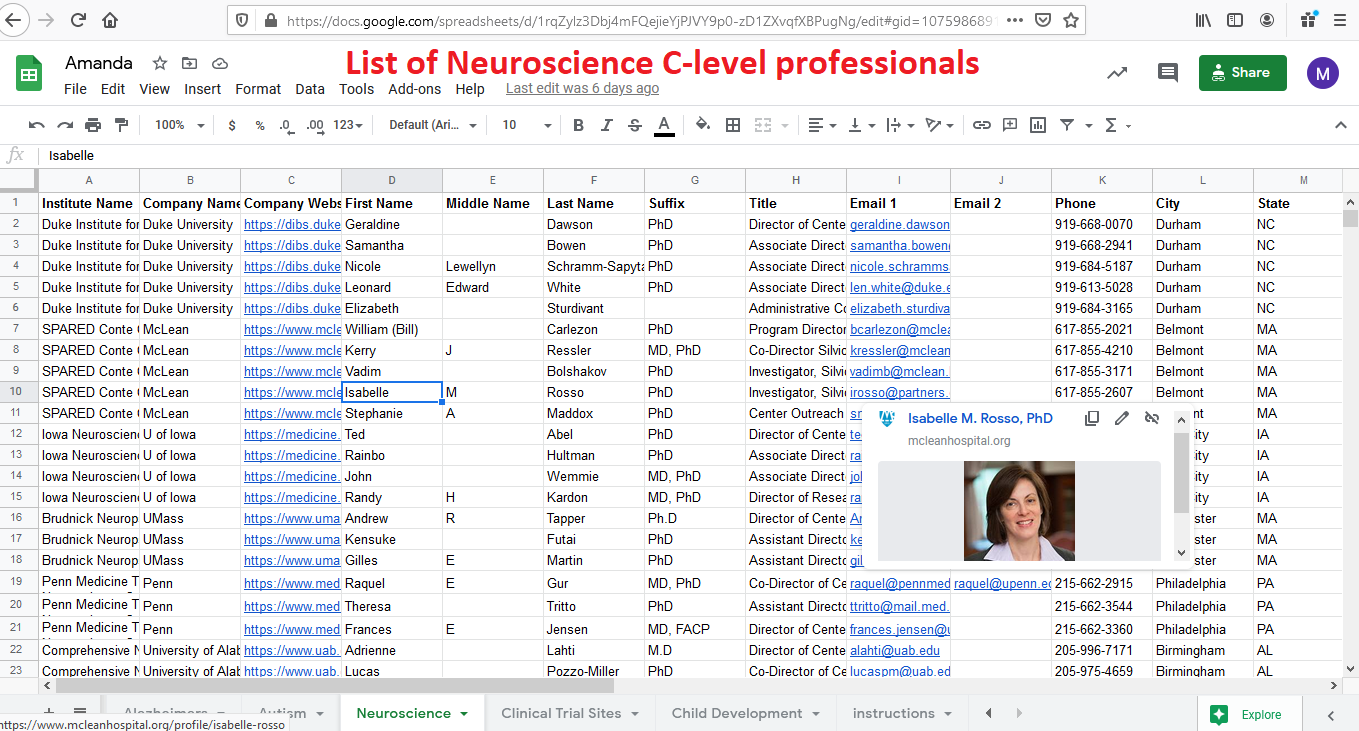Open the Edit menu
This screenshot has height=731, width=1359.
[x=113, y=89]
